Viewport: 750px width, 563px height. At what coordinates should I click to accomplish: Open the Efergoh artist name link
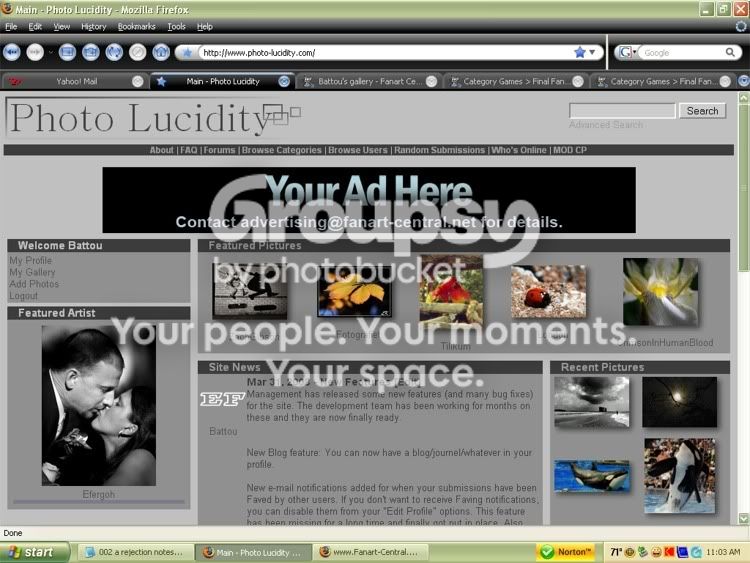point(99,494)
